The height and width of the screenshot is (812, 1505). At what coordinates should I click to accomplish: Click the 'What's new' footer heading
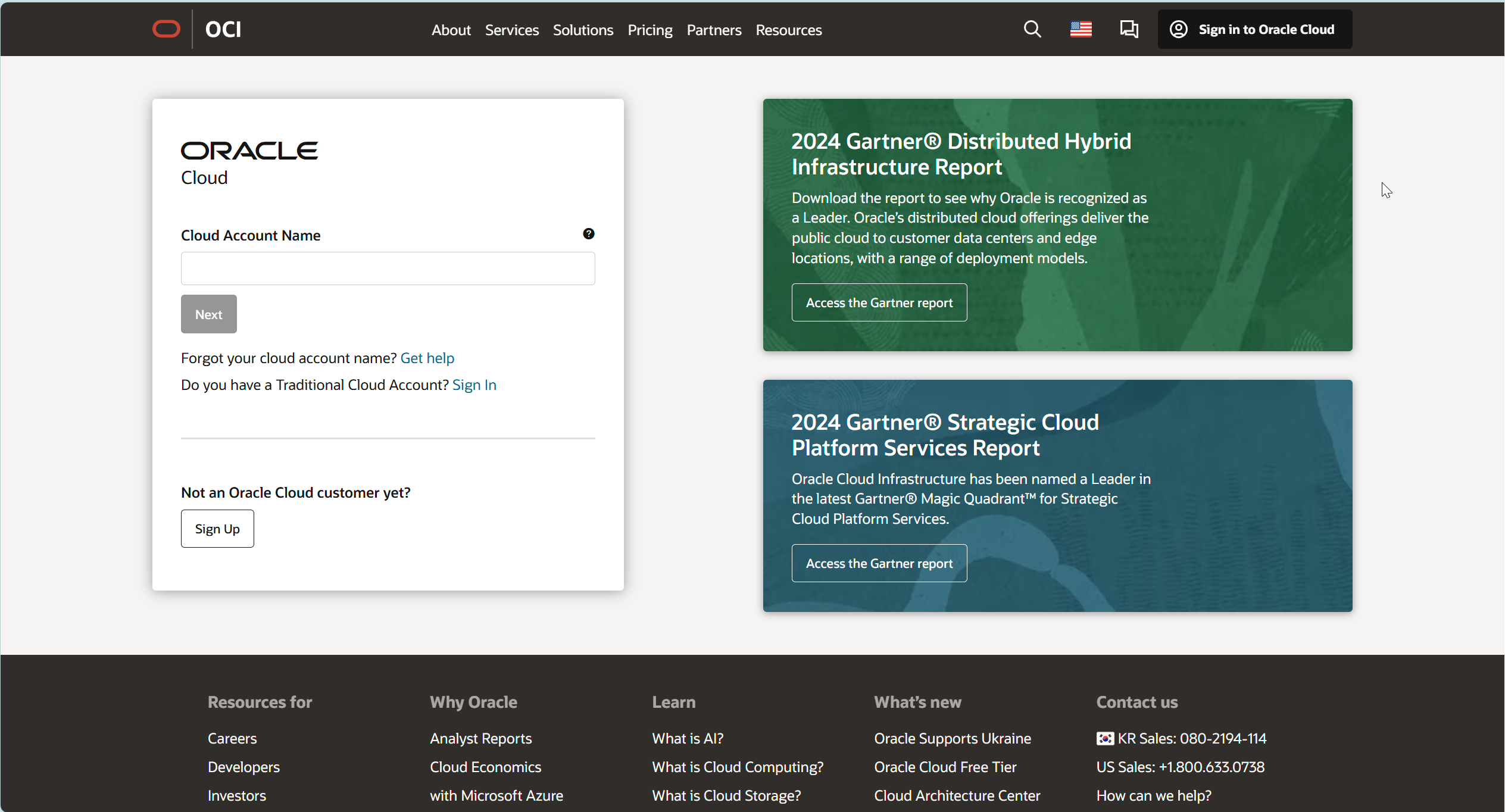[918, 702]
